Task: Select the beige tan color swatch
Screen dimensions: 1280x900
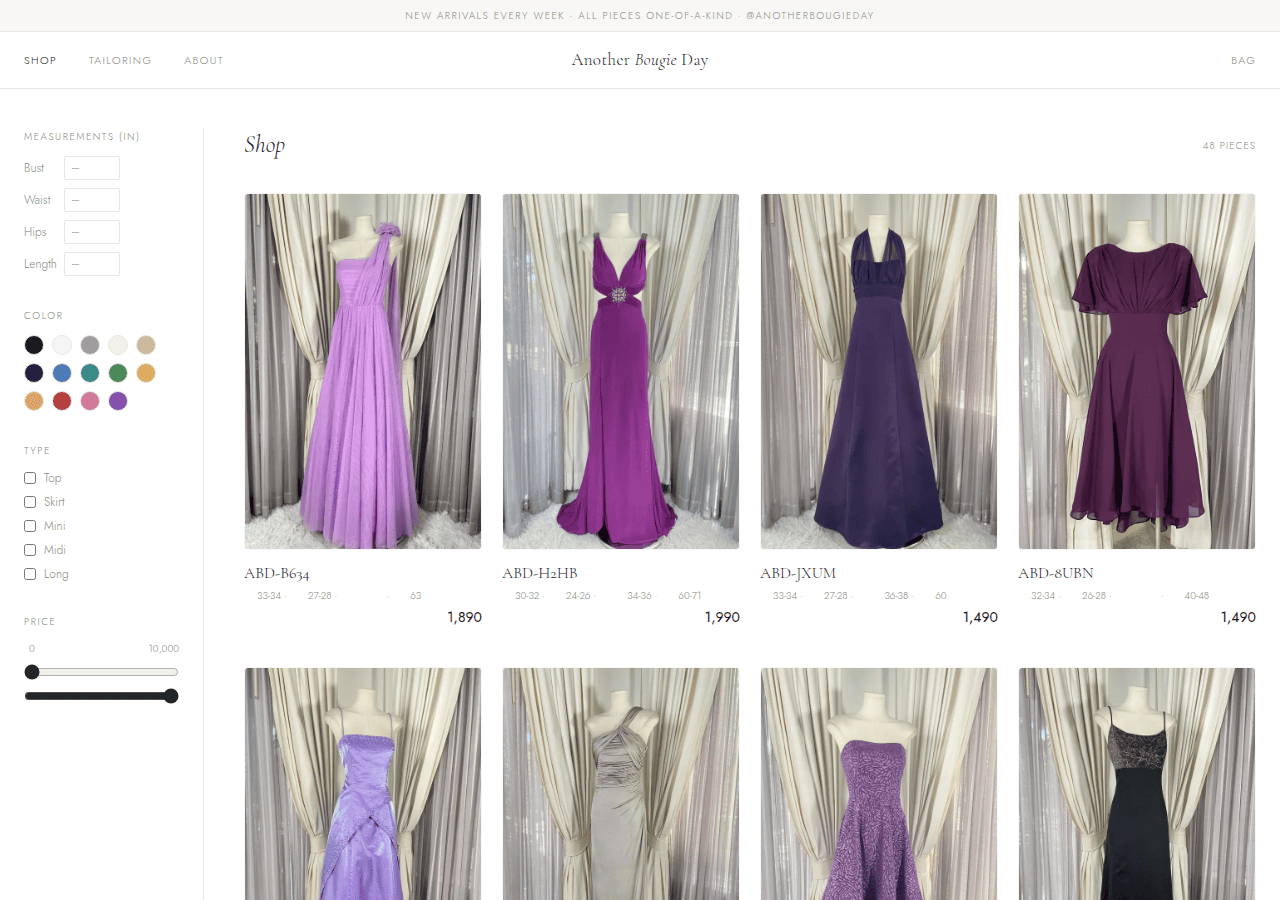Action: pos(146,345)
